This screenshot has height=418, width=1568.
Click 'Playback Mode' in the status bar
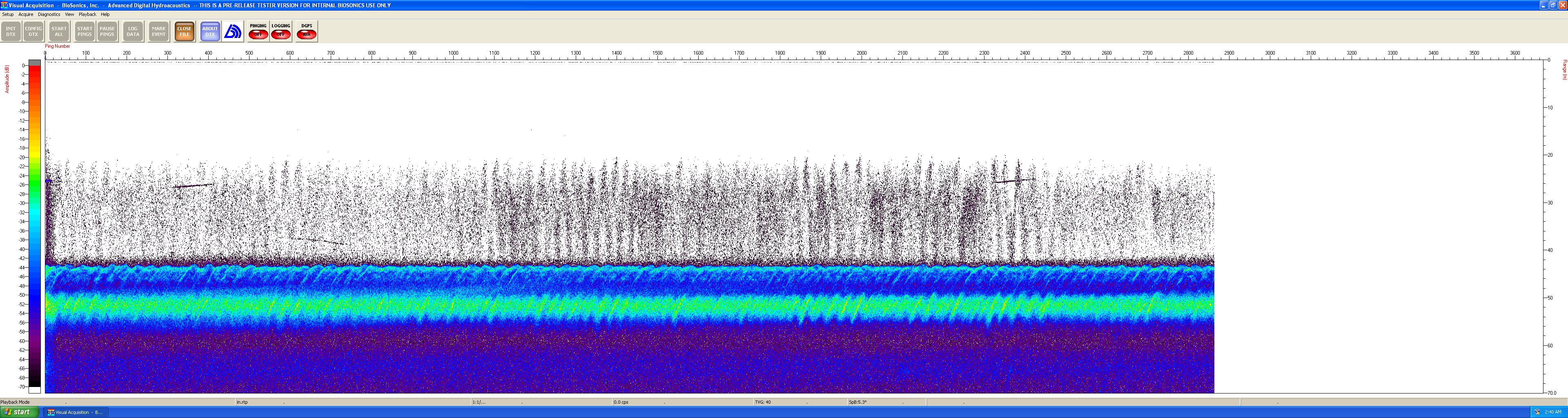coord(15,402)
